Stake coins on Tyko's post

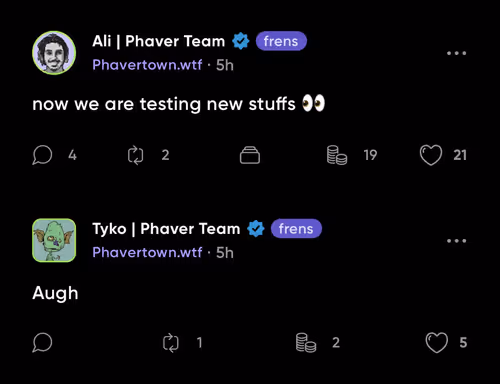pos(306,343)
